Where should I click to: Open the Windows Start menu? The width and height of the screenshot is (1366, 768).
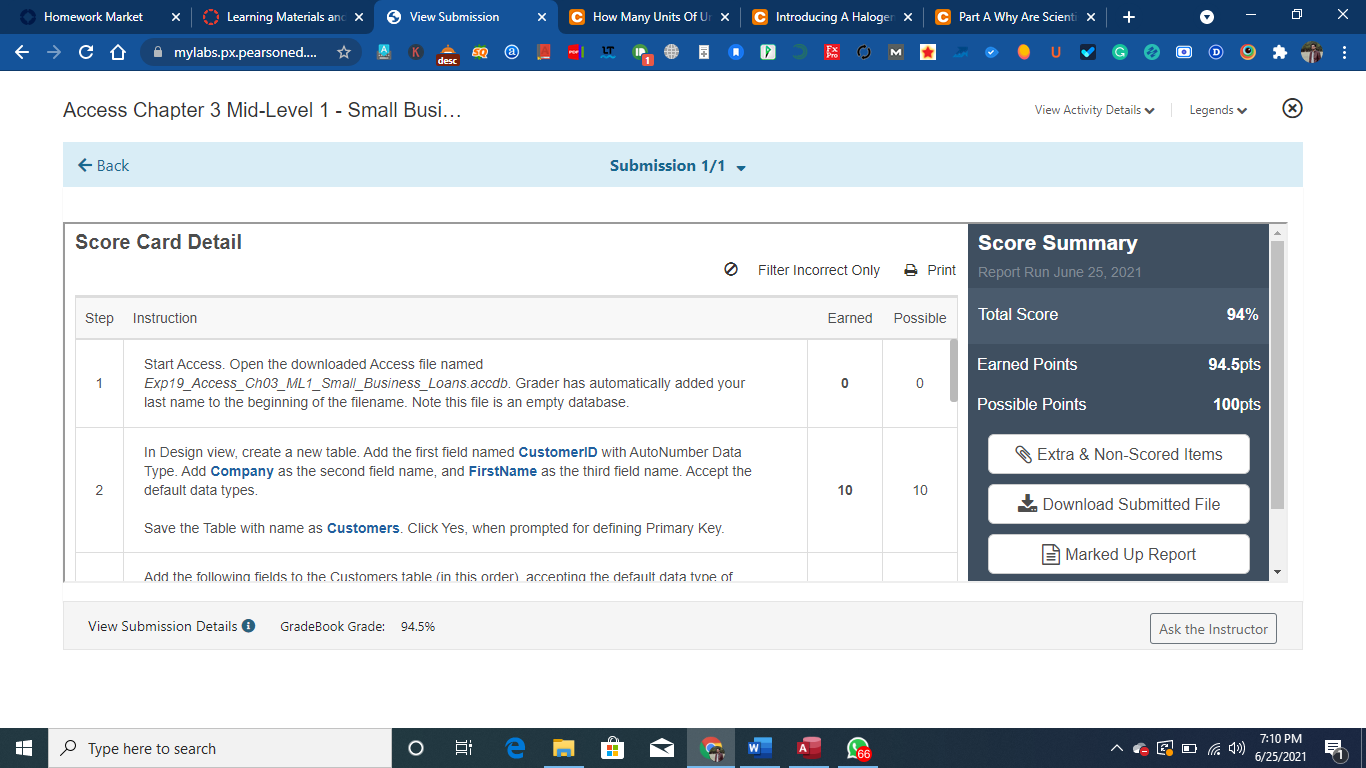tap(24, 748)
